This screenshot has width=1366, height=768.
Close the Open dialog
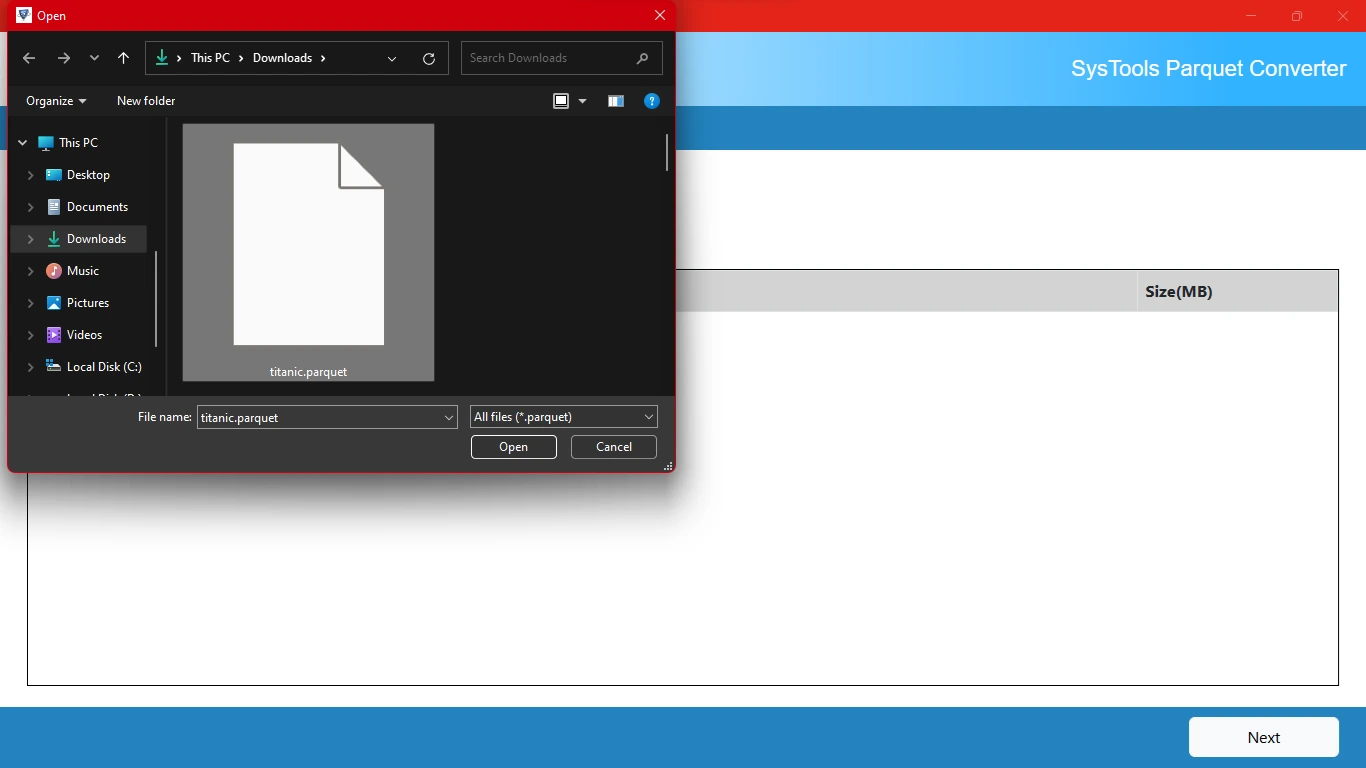[x=660, y=15]
